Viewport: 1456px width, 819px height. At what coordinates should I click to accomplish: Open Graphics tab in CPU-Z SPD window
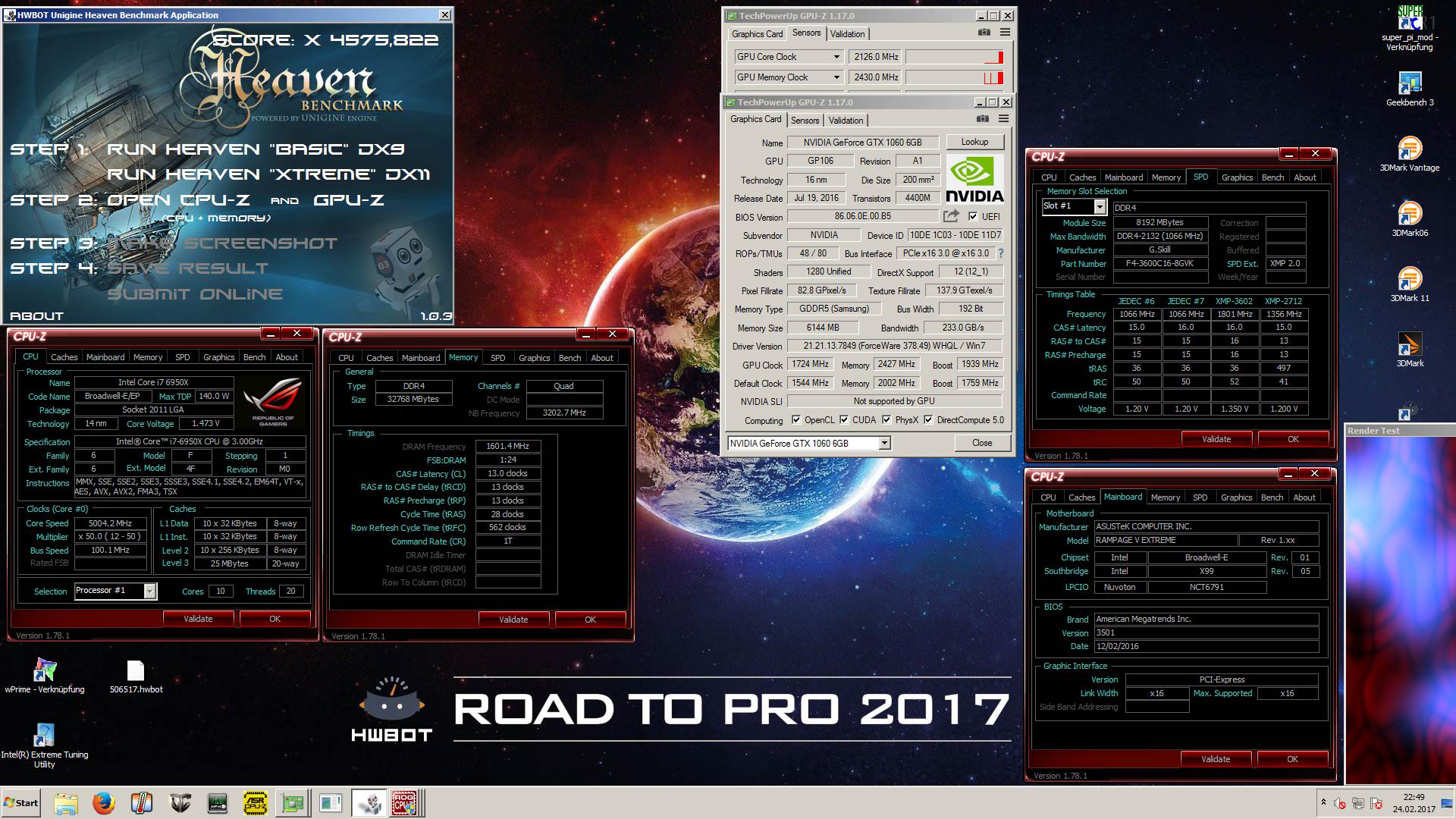point(1237,177)
